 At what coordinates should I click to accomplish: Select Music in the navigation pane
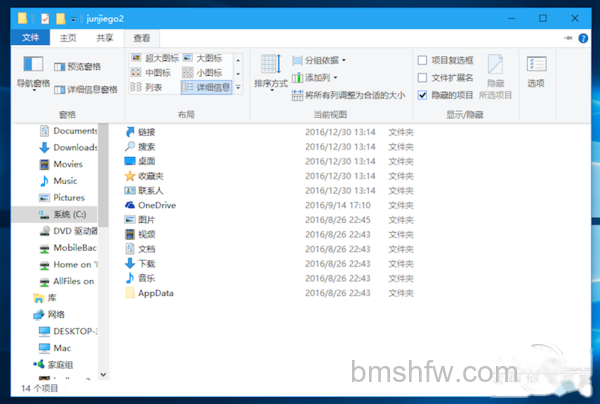click(x=59, y=181)
